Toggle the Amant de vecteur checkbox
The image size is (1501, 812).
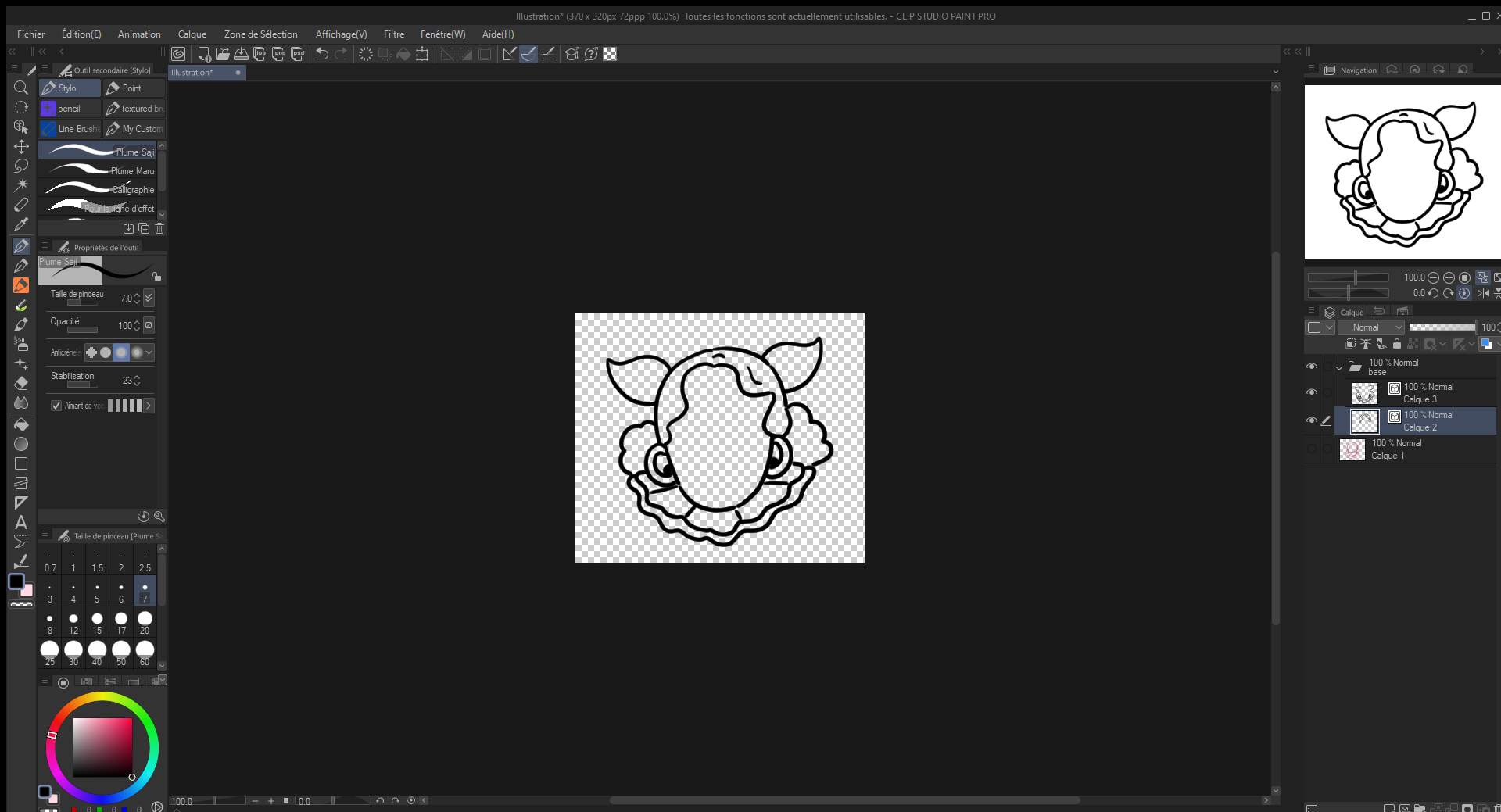click(x=56, y=406)
